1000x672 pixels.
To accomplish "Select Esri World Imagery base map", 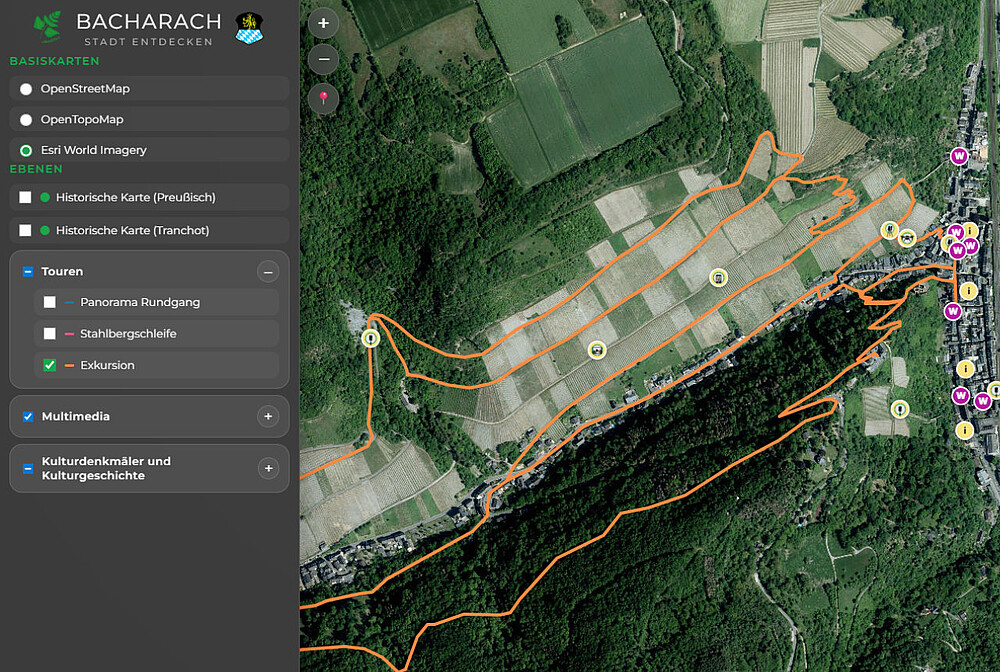I will pyautogui.click(x=26, y=151).
